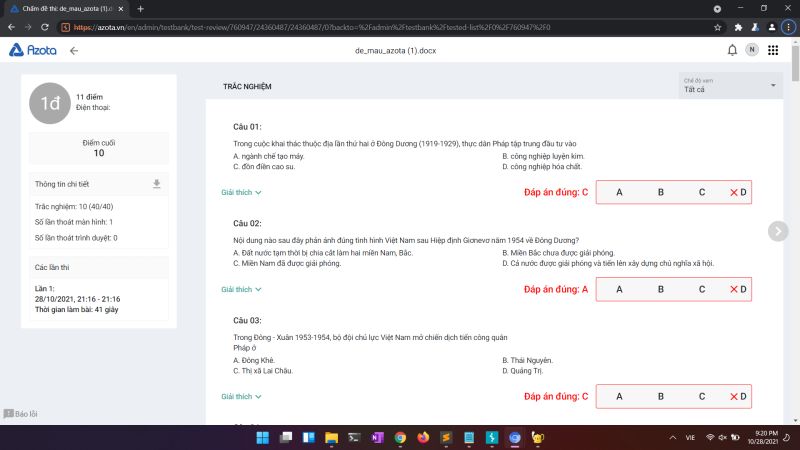Download detailed info with download icon
The width and height of the screenshot is (800, 450).
pyautogui.click(x=157, y=184)
